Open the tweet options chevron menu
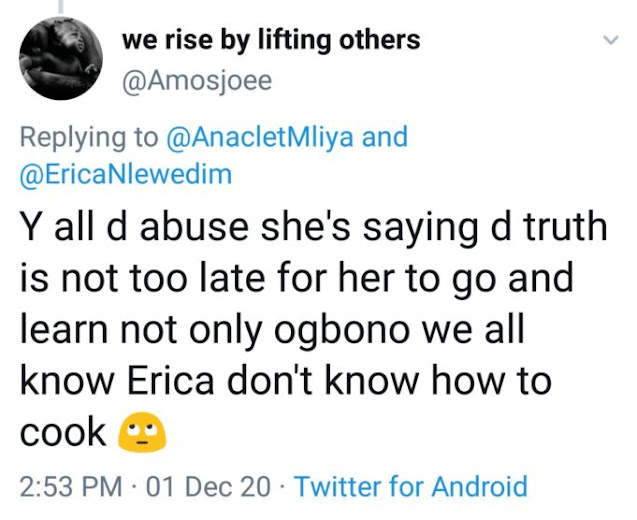This screenshot has height=520, width=637. click(609, 42)
